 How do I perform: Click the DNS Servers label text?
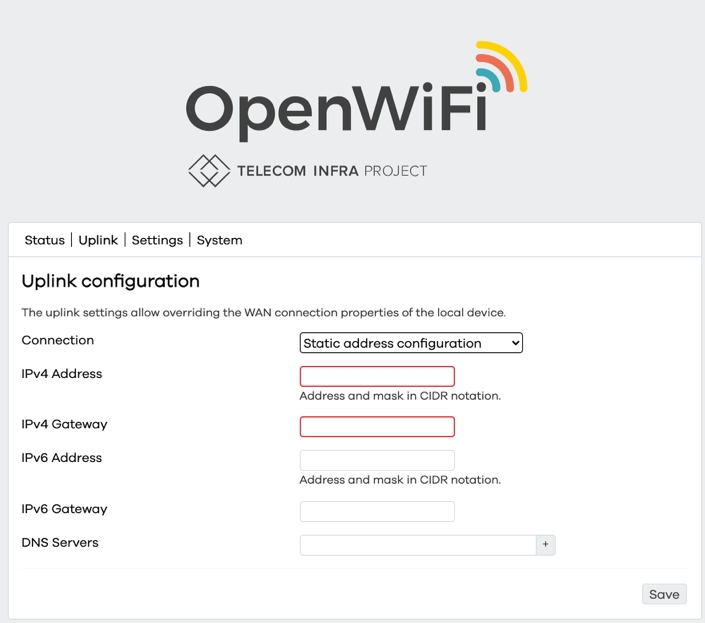(x=60, y=543)
